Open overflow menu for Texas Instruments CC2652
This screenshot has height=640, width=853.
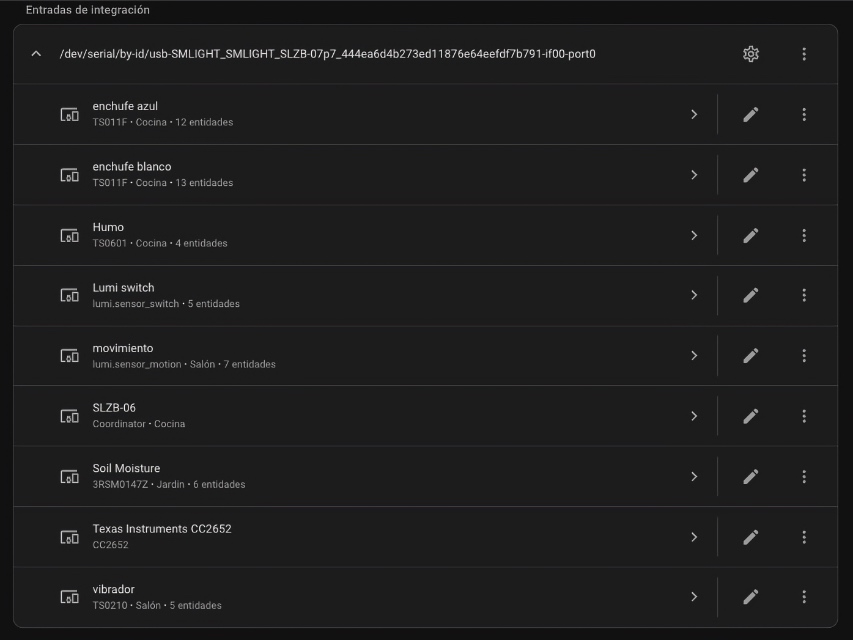[804, 537]
